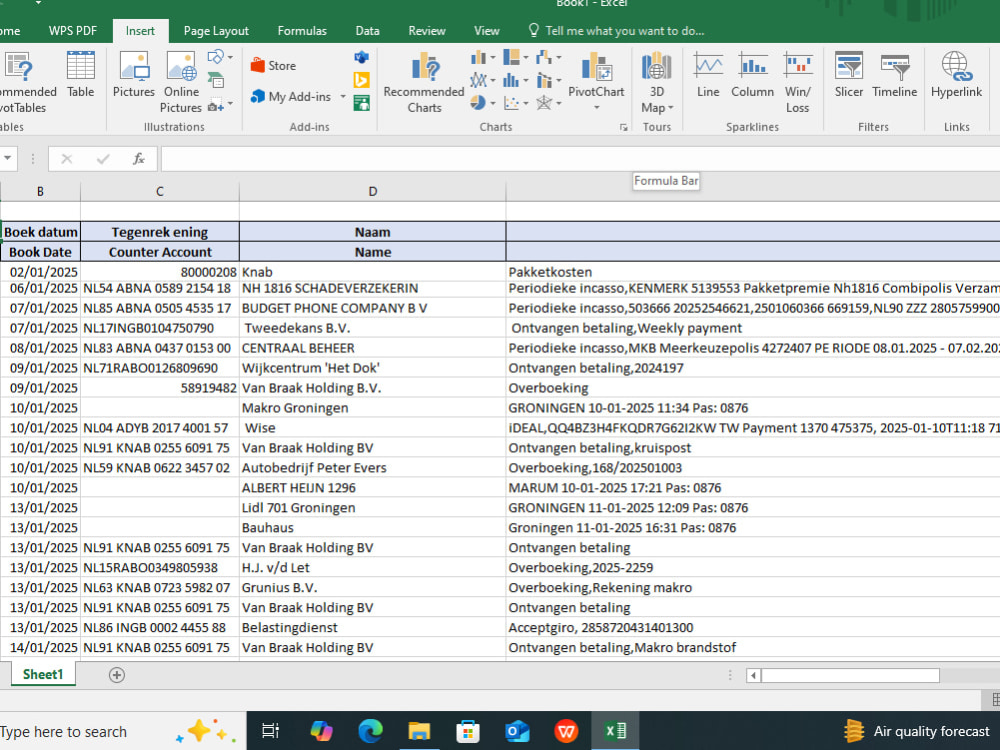
Task: Open the Shapes gallery icon
Action: tap(216, 57)
